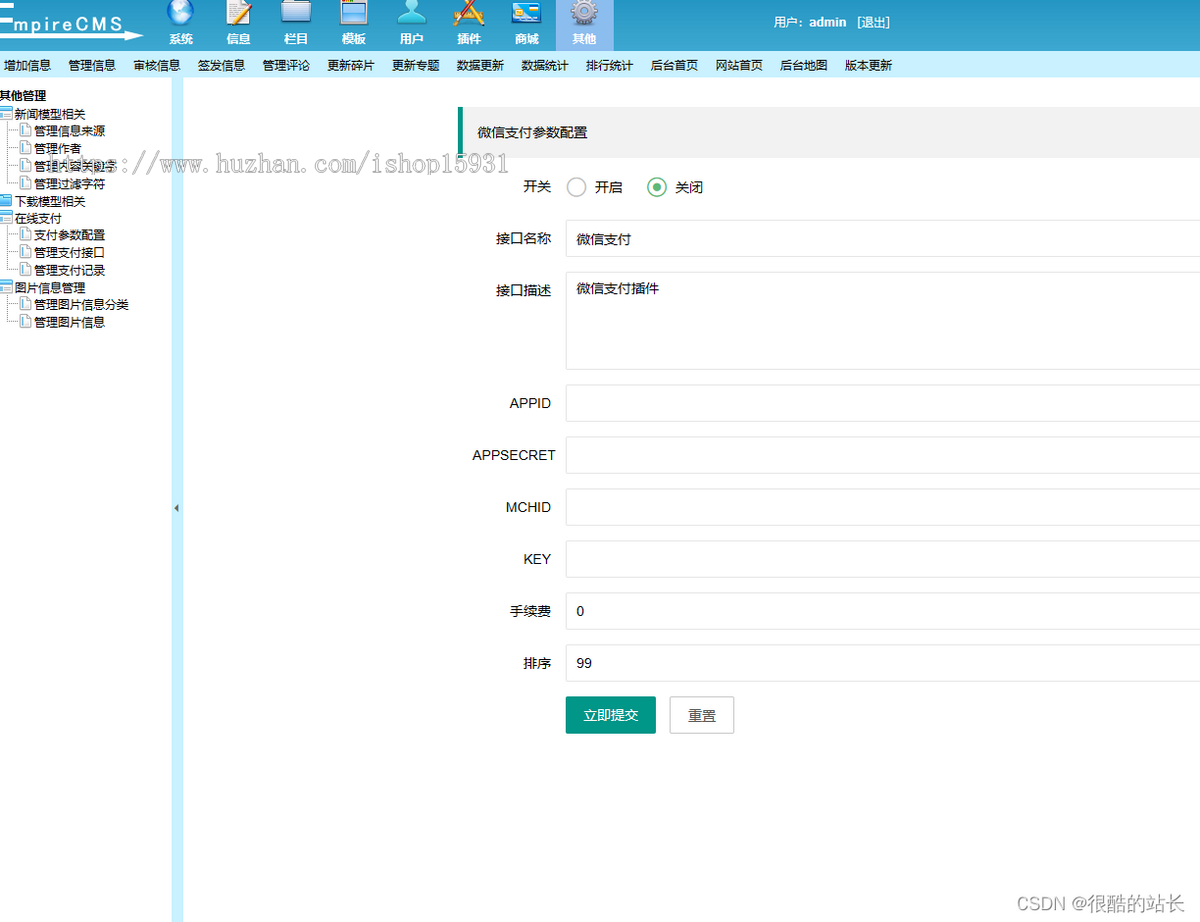Viewport: 1200px width, 922px height.
Task: Click page icon beside 管理信息来源
Action: [25, 131]
